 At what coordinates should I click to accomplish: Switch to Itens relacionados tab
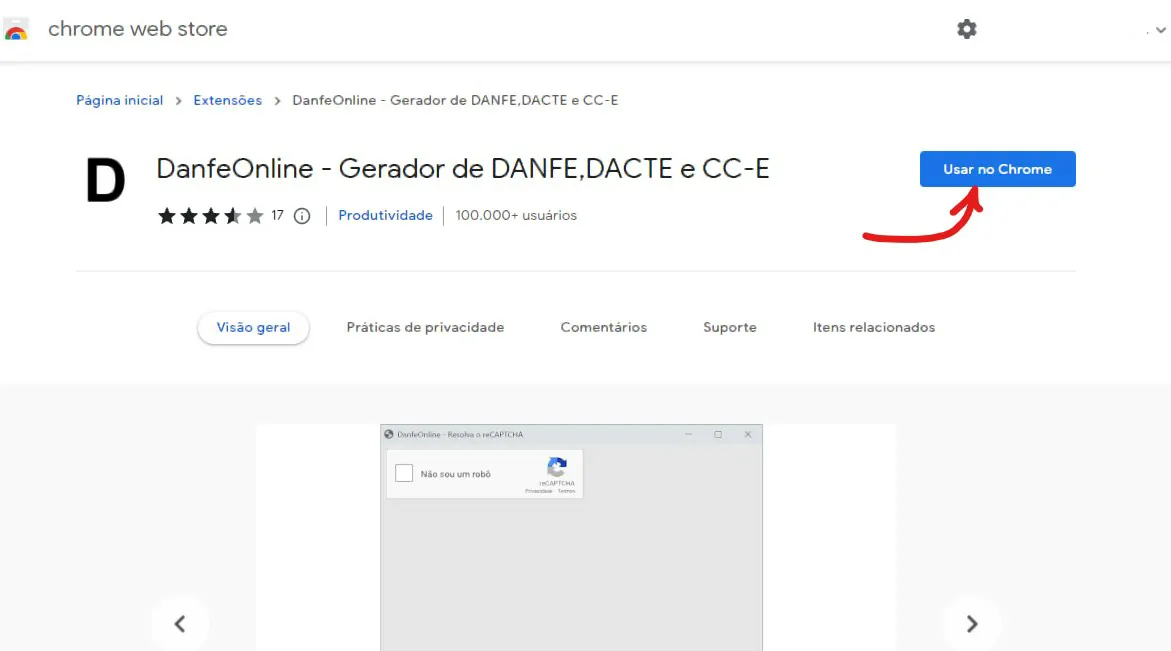pyautogui.click(x=874, y=327)
